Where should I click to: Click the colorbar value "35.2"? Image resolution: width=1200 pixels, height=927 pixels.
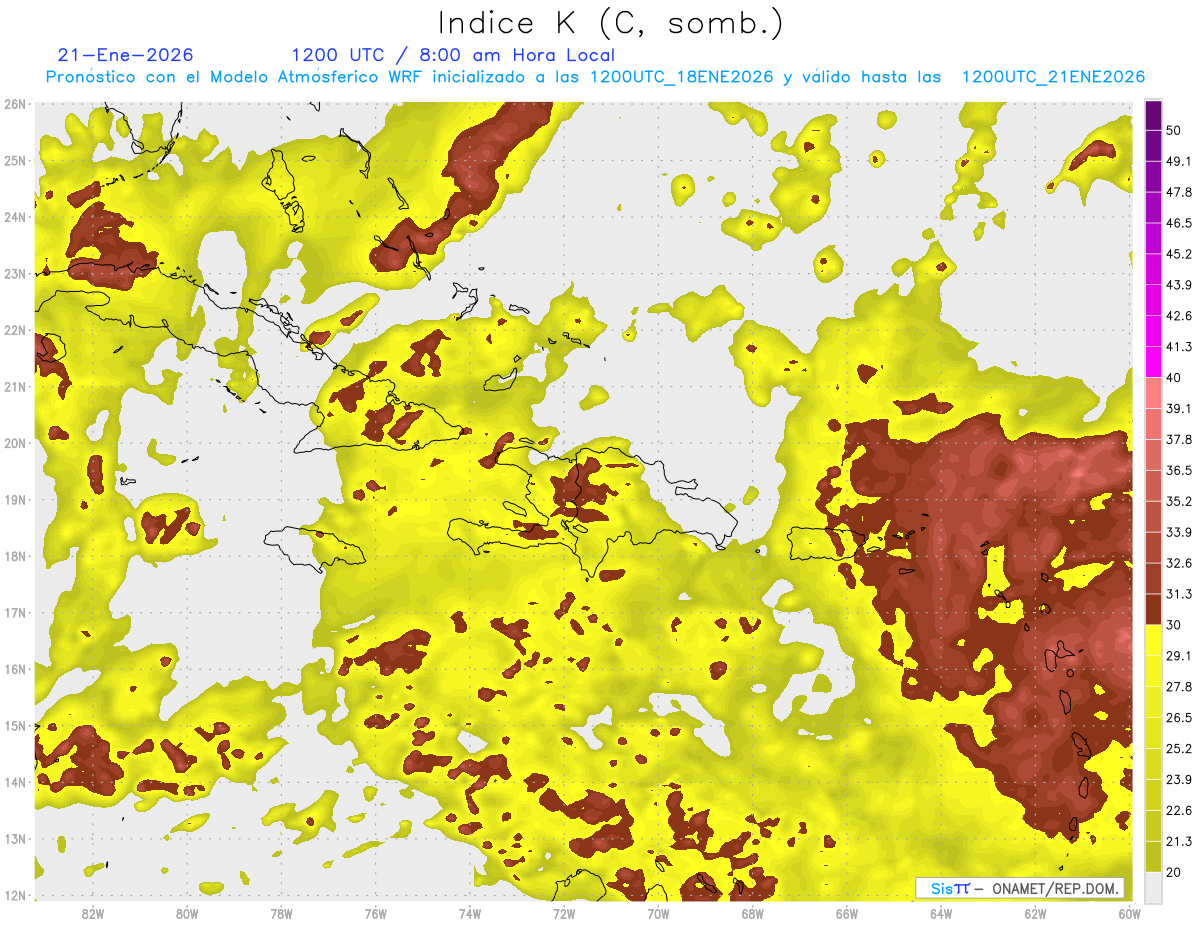tap(1179, 501)
